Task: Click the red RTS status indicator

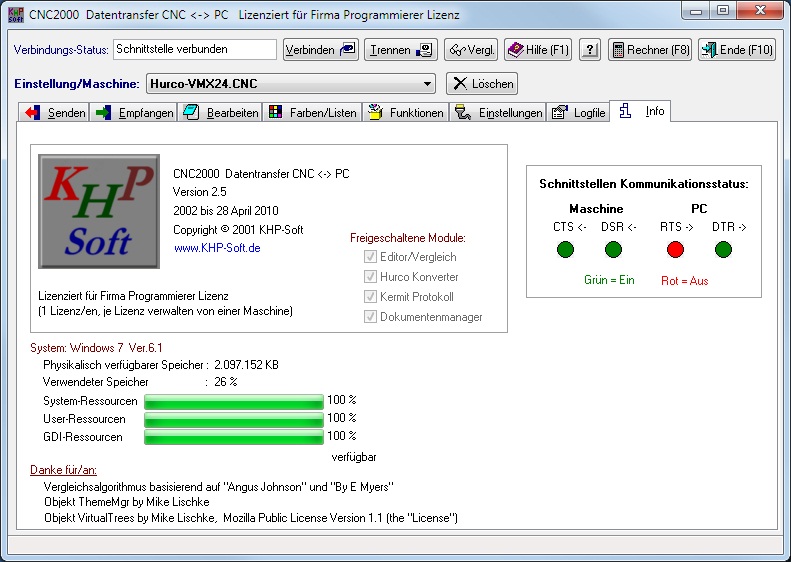Action: 675,249
